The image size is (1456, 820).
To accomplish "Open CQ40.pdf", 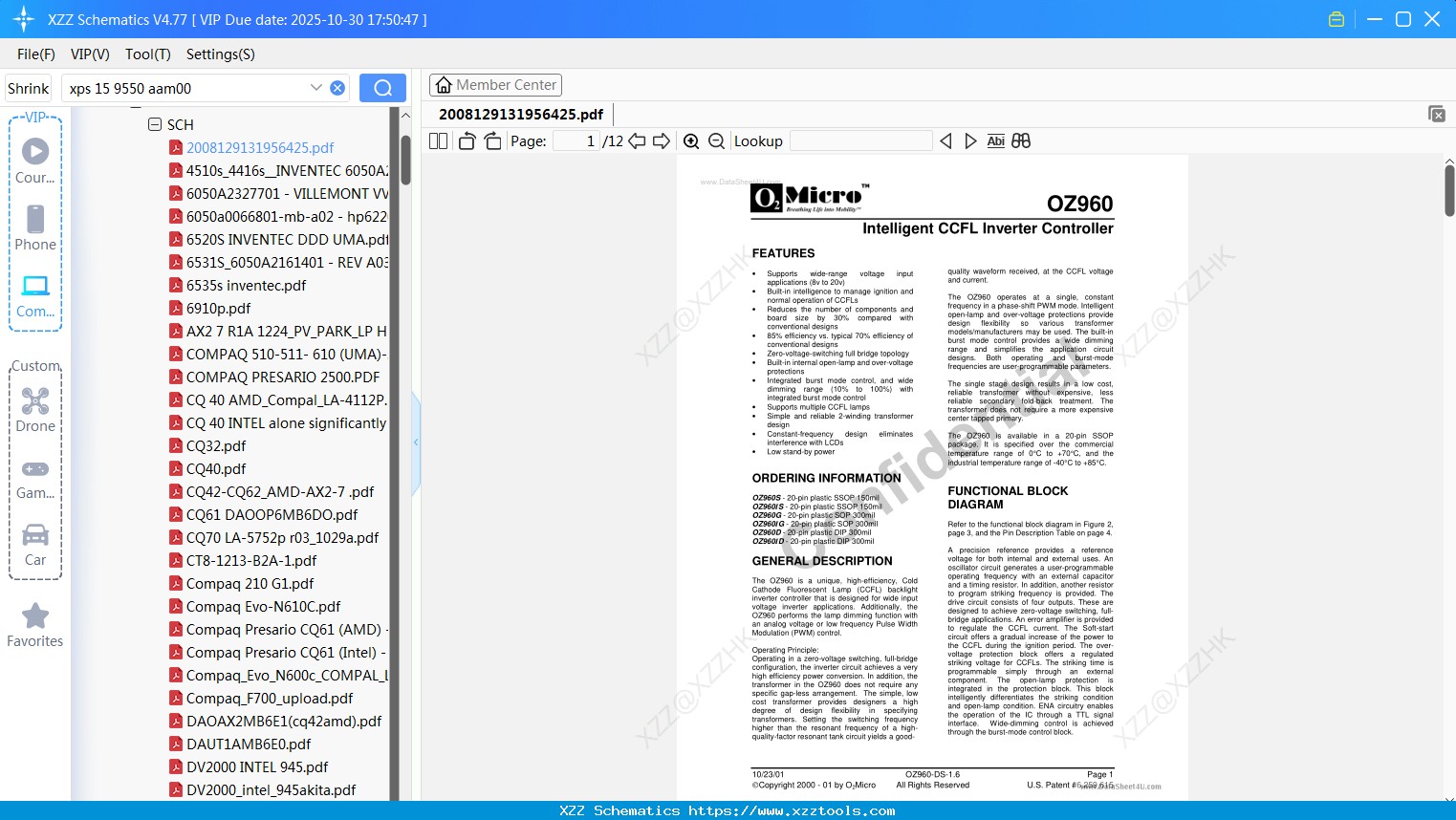I will tap(216, 468).
